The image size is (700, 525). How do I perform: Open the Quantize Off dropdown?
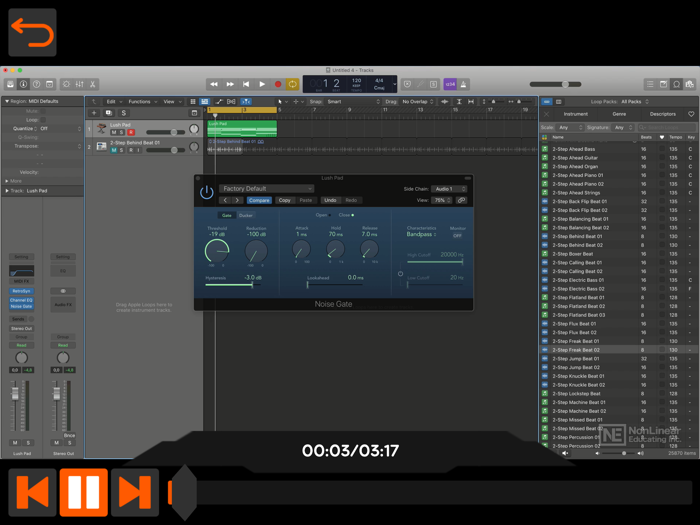(x=61, y=129)
